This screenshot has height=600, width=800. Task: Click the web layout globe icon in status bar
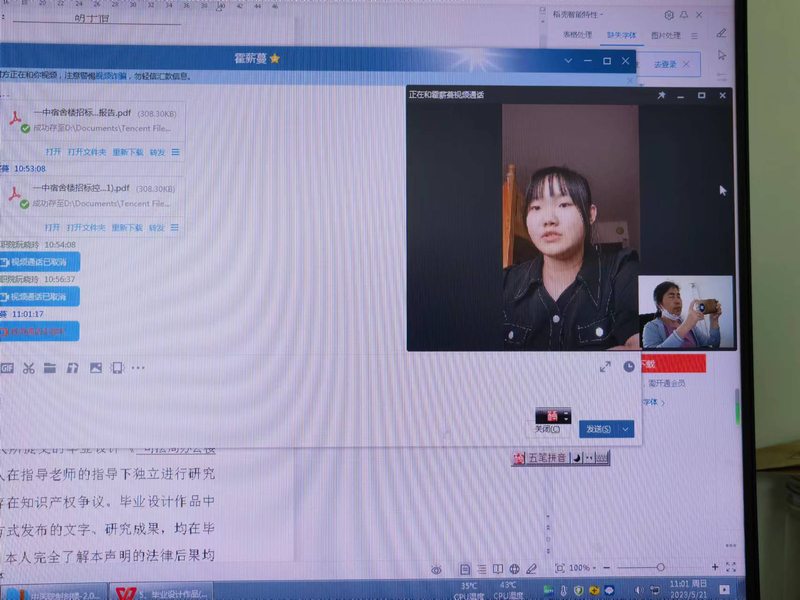513,569
